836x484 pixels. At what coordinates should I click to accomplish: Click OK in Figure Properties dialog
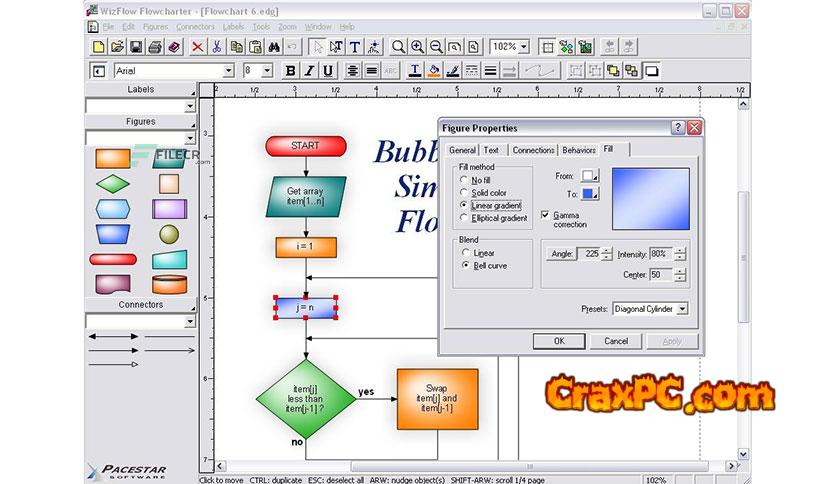558,341
